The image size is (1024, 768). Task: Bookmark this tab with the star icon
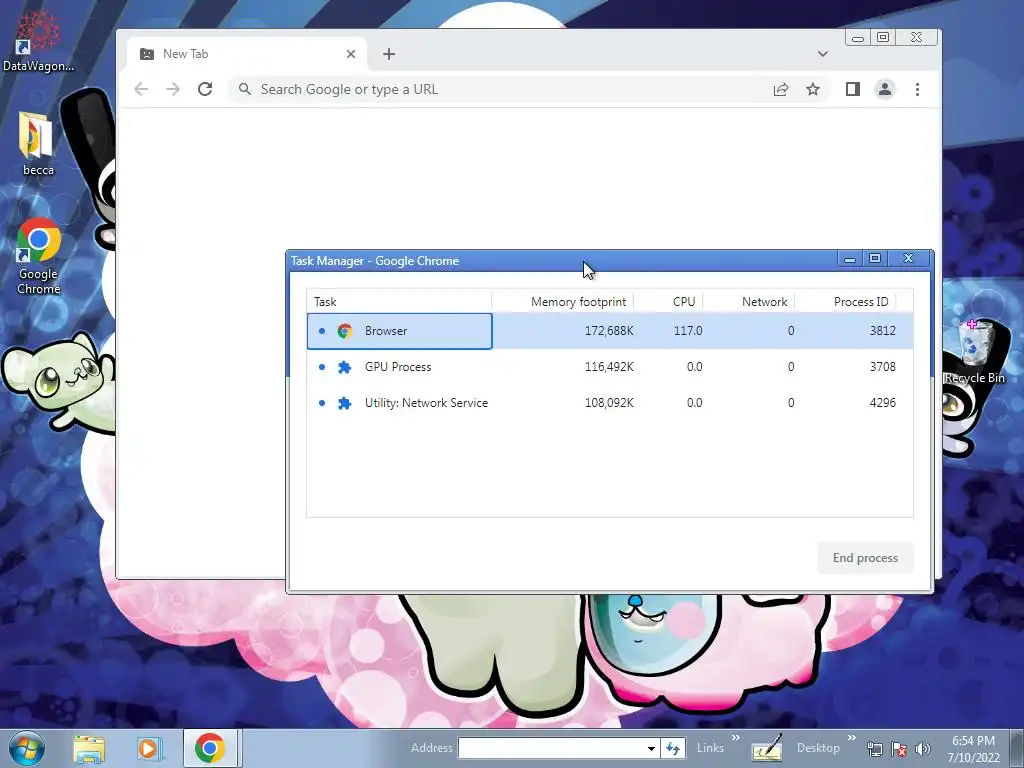[812, 89]
